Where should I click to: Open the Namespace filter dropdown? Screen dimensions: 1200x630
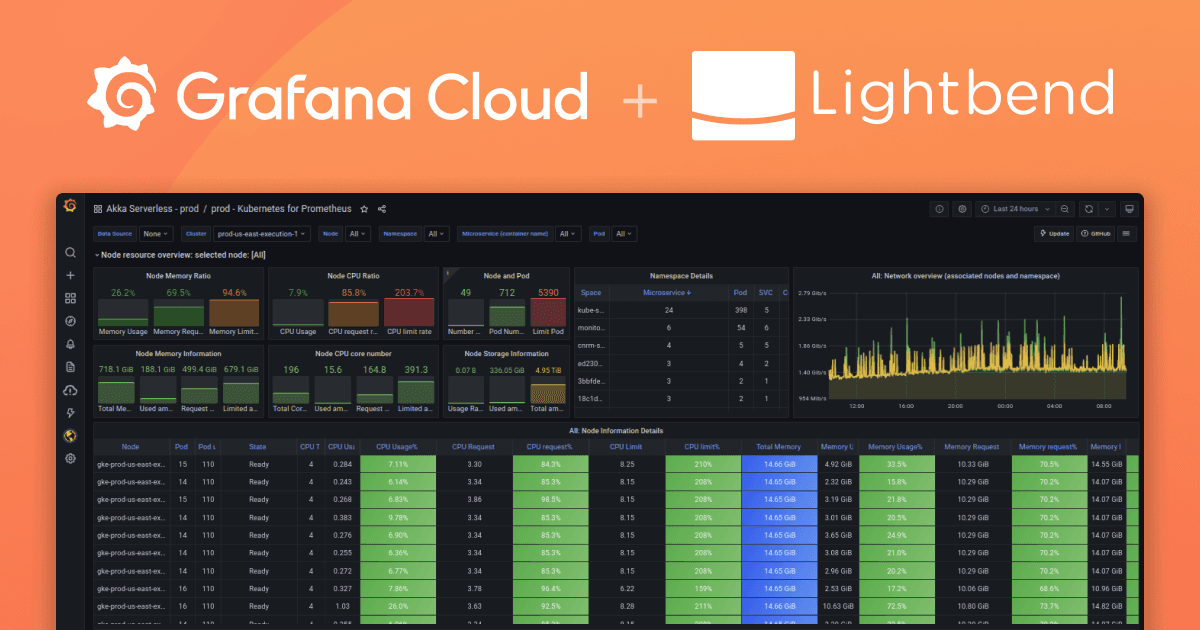click(x=436, y=233)
